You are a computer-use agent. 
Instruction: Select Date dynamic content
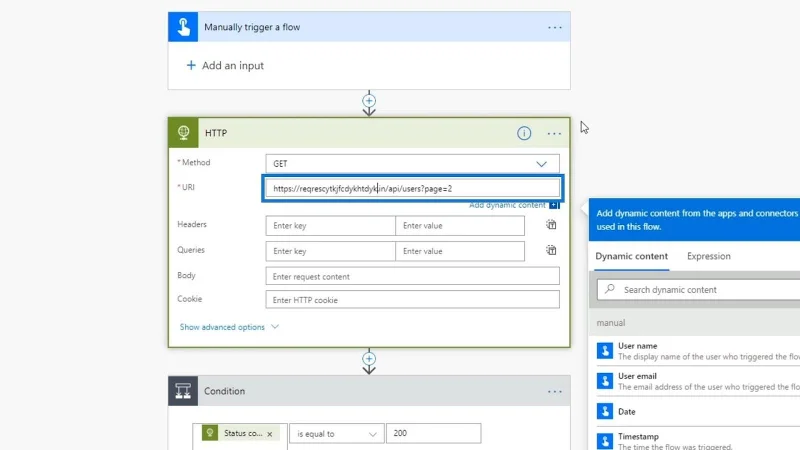click(x=698, y=411)
